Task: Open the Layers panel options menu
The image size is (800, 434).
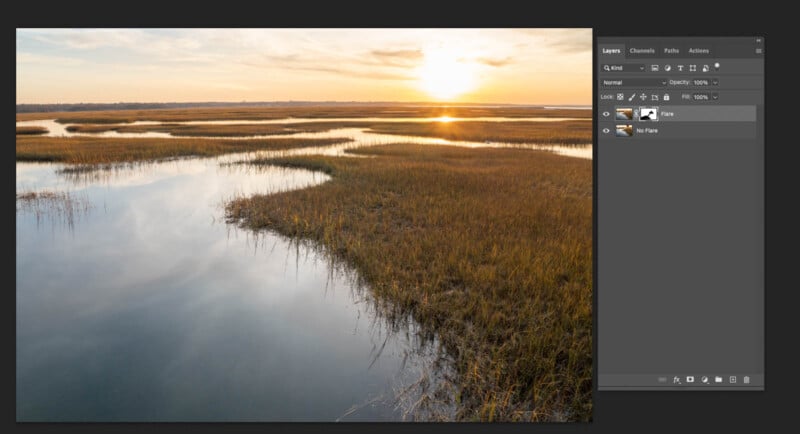Action: tap(758, 50)
